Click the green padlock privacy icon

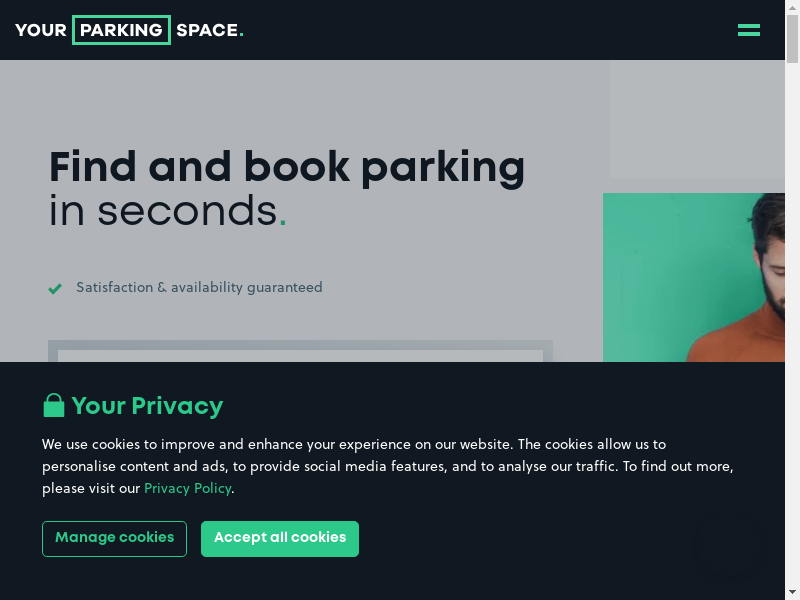[53, 405]
